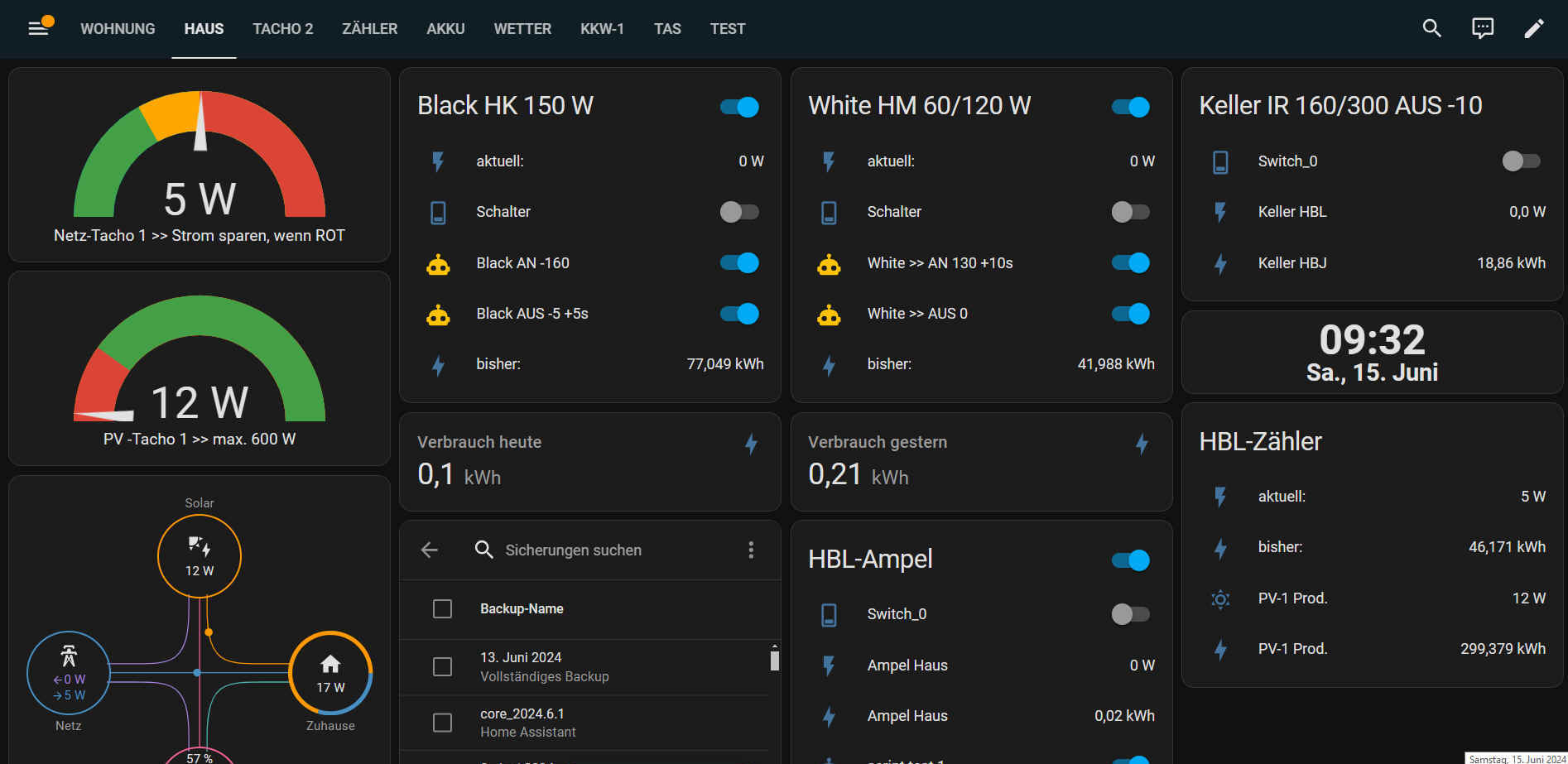
Task: Check the core_2024.6.1 backup checkbox
Action: [443, 723]
